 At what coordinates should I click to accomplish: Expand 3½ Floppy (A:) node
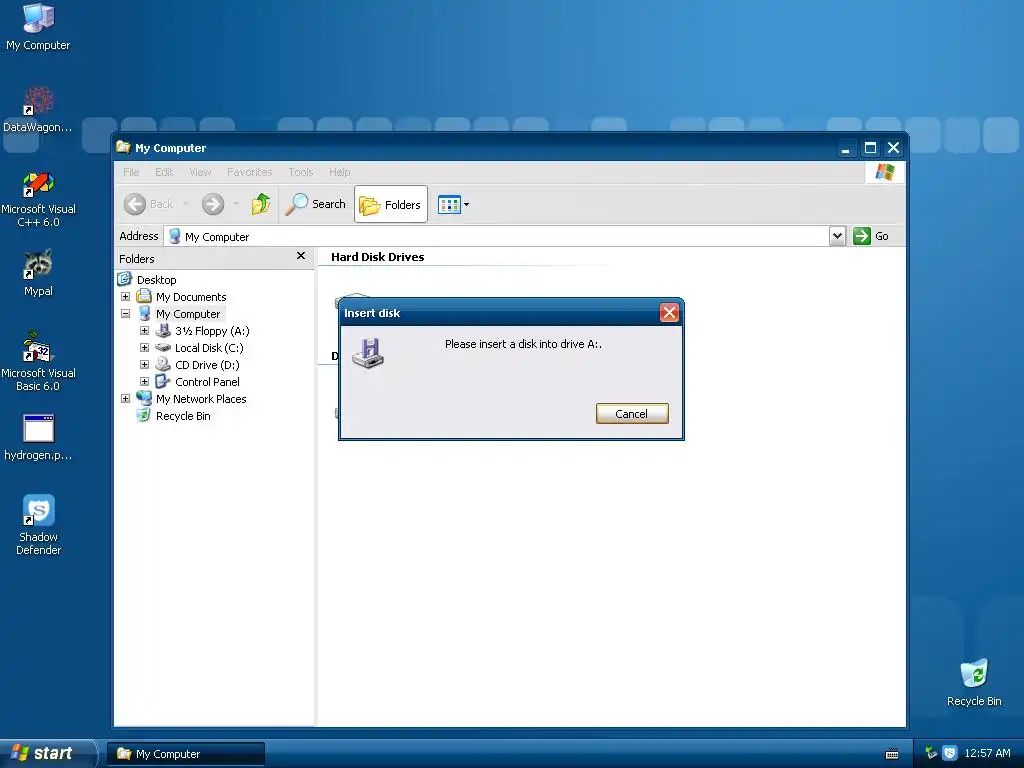click(144, 330)
